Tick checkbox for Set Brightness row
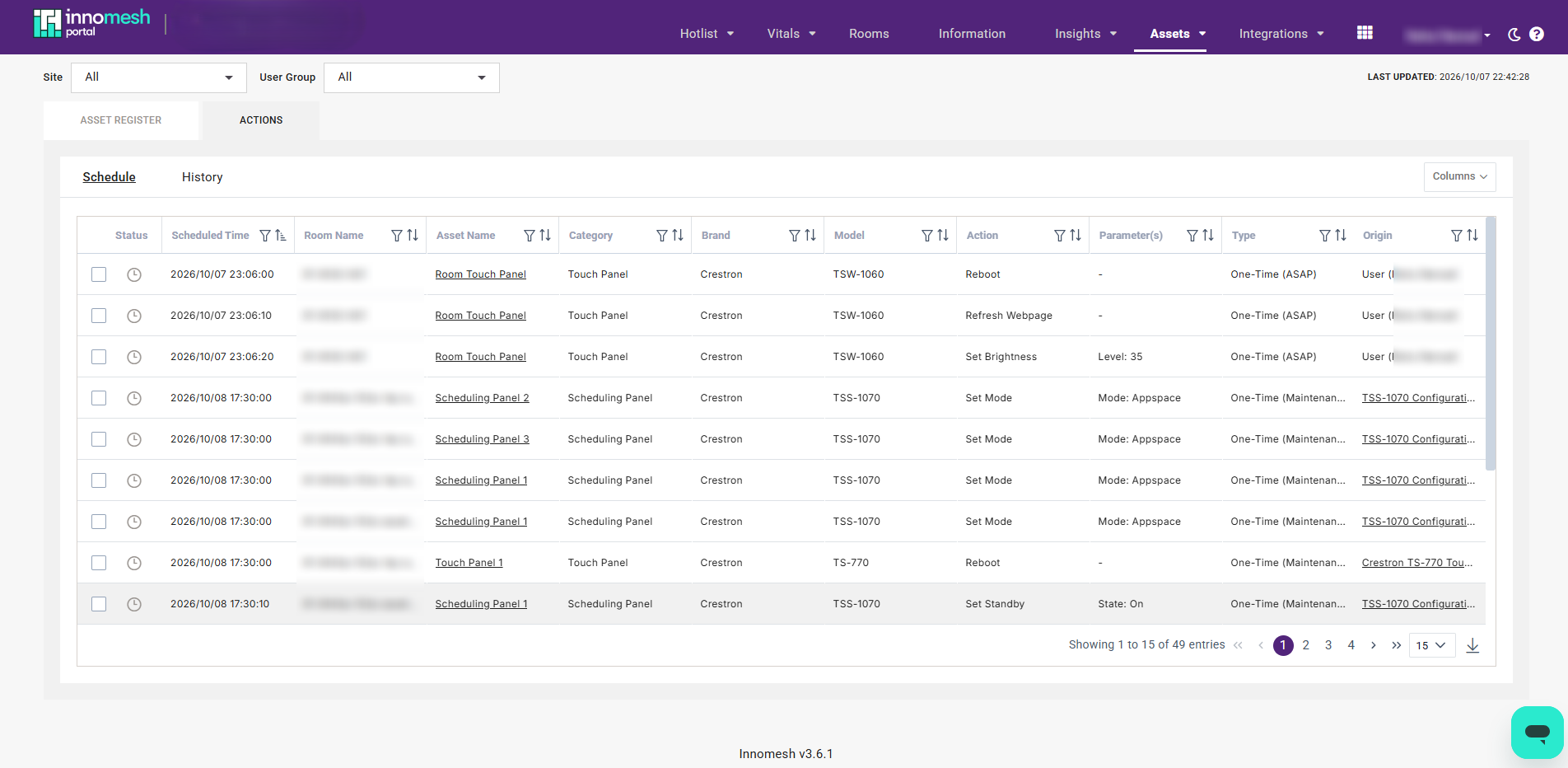 (99, 357)
